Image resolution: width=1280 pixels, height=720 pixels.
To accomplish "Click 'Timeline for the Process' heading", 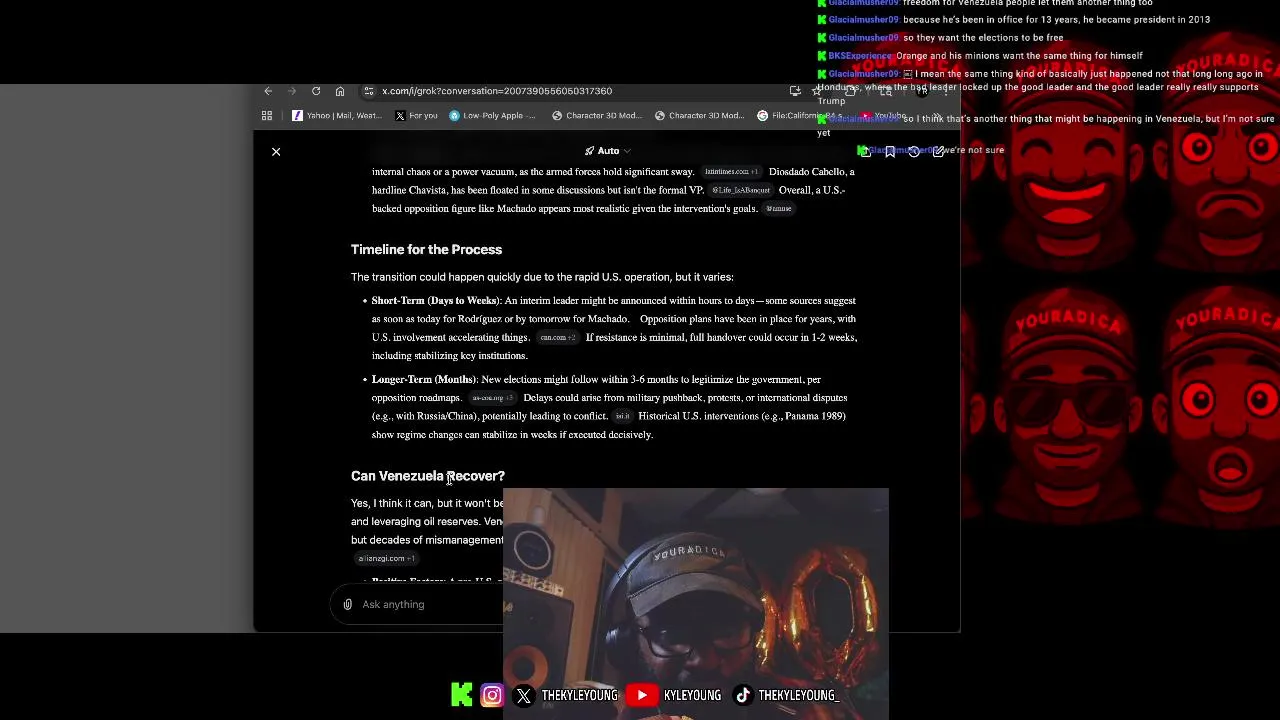I will (x=426, y=250).
